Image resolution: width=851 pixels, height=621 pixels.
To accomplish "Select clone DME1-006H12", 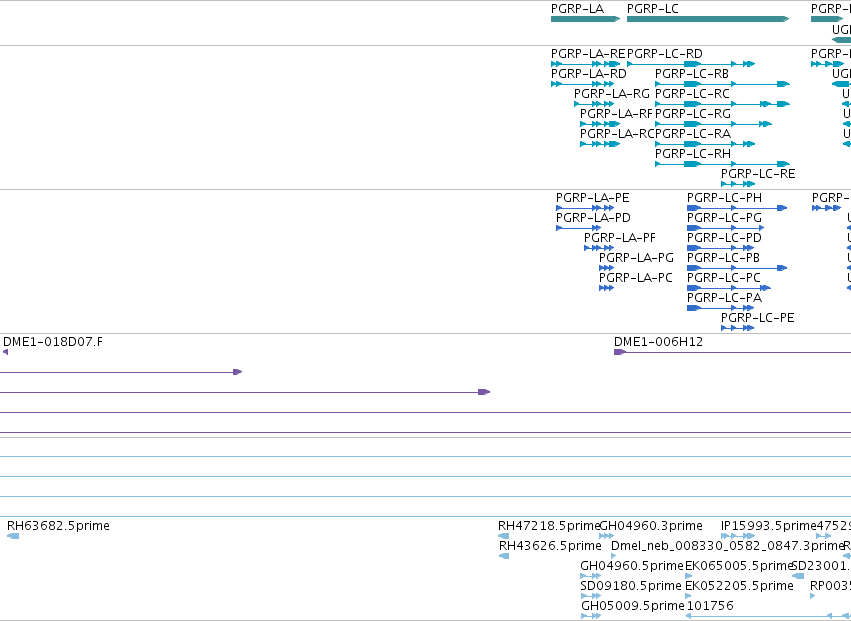I will [x=732, y=352].
